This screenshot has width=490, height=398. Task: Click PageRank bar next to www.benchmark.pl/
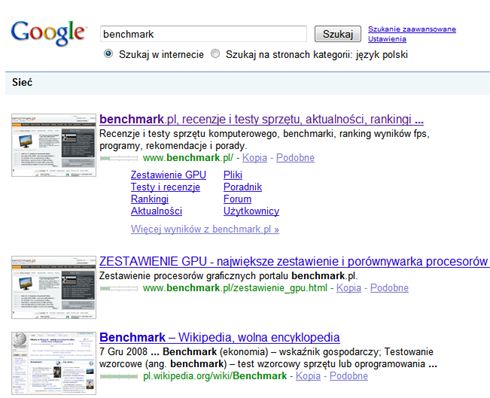point(119,158)
